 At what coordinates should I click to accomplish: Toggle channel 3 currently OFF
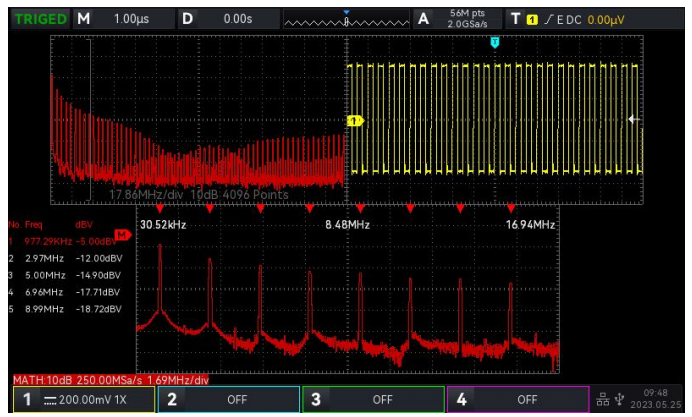coord(373,400)
